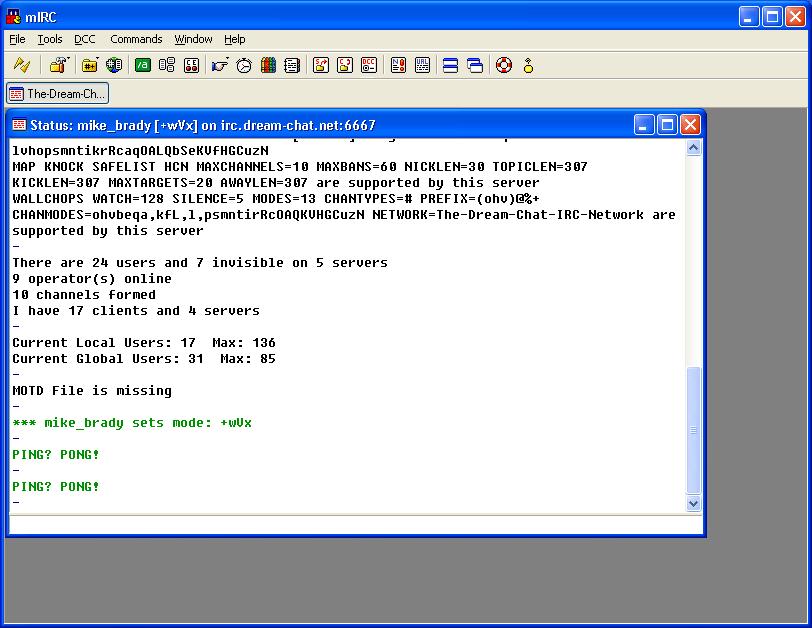
Task: Open the File menu
Action: point(17,39)
